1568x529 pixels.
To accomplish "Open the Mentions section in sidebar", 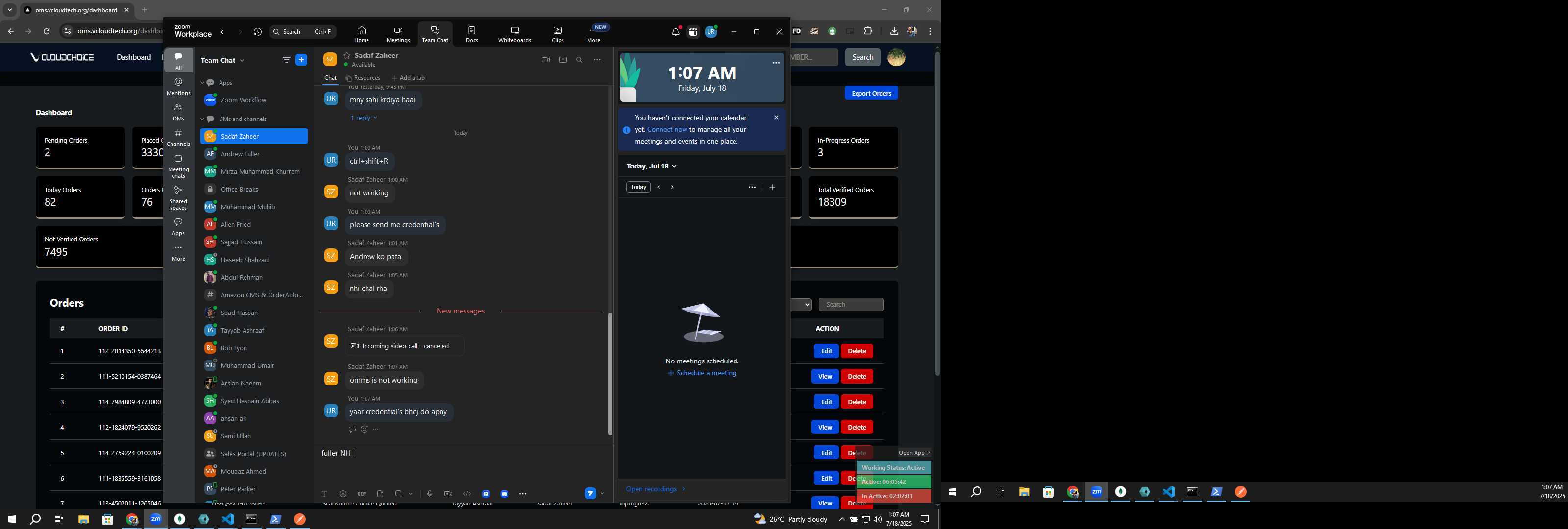I will coord(178,86).
